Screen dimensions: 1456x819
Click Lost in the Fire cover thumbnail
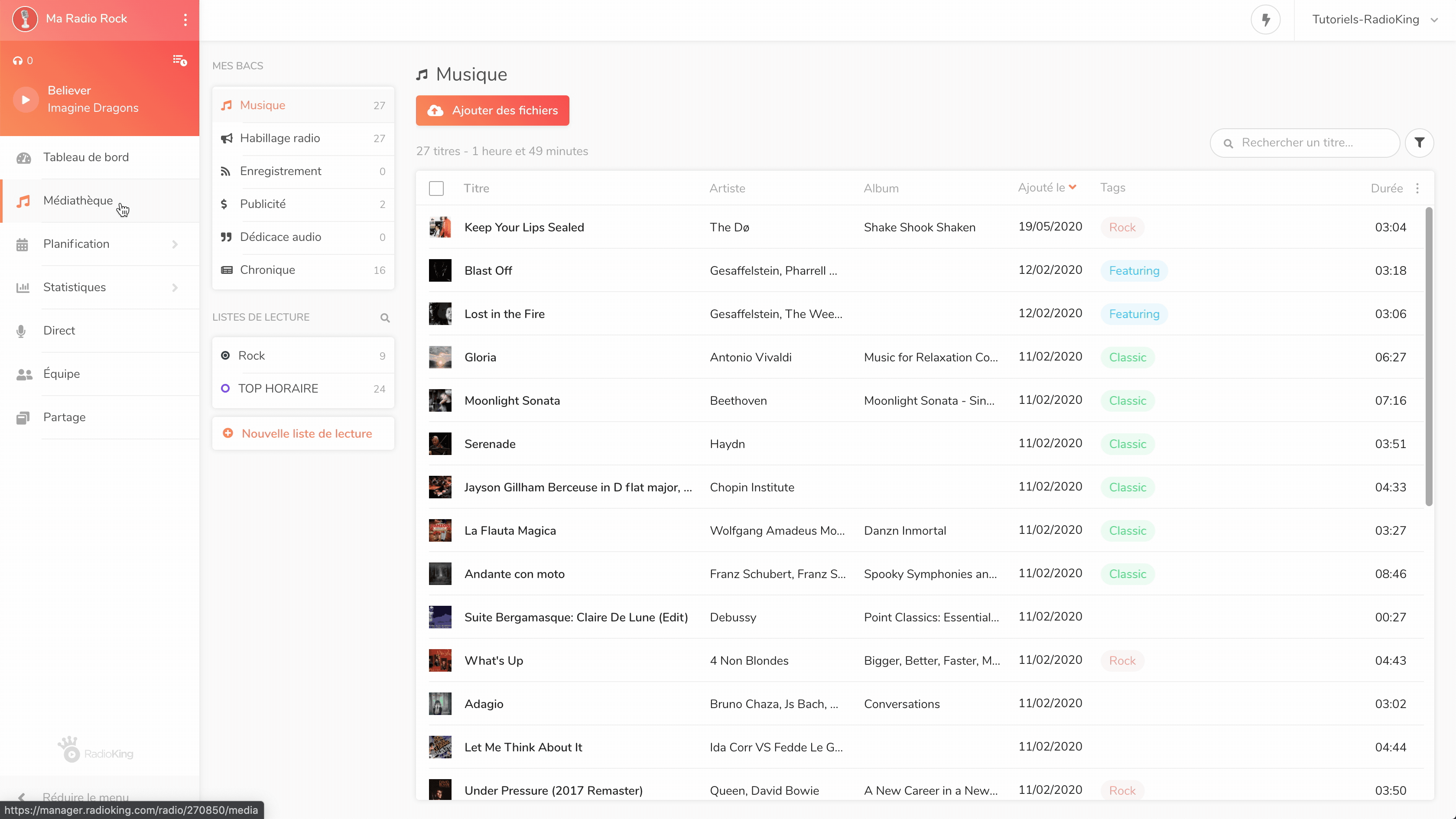440,314
